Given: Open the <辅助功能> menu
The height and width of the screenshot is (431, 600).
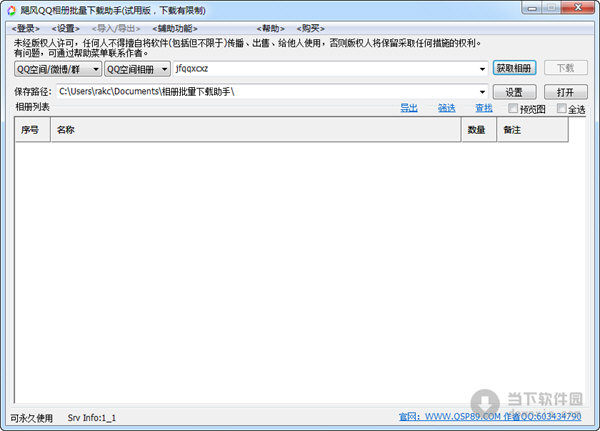Looking at the screenshot, I should pos(175,28).
